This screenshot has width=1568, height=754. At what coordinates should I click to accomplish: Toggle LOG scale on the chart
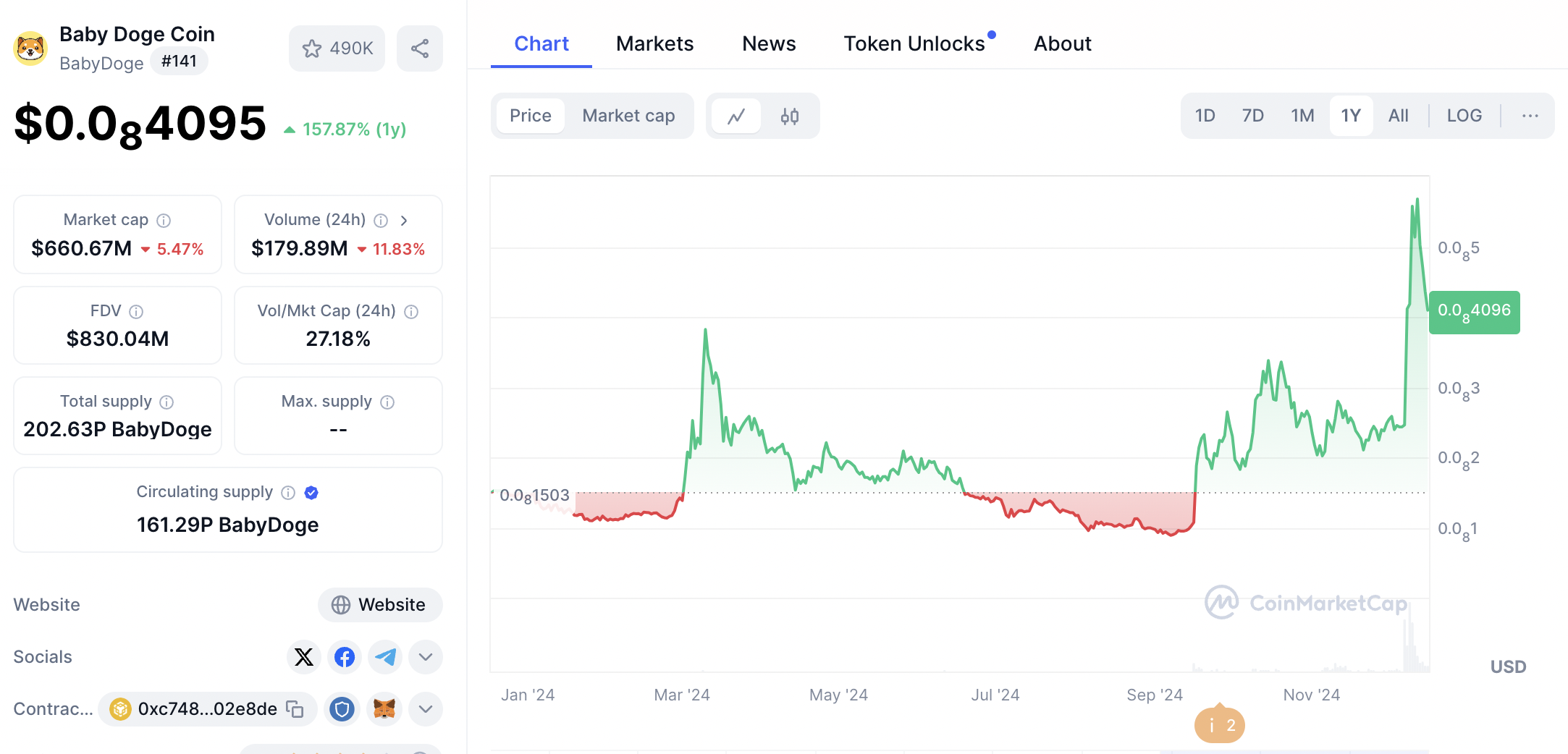click(x=1464, y=116)
